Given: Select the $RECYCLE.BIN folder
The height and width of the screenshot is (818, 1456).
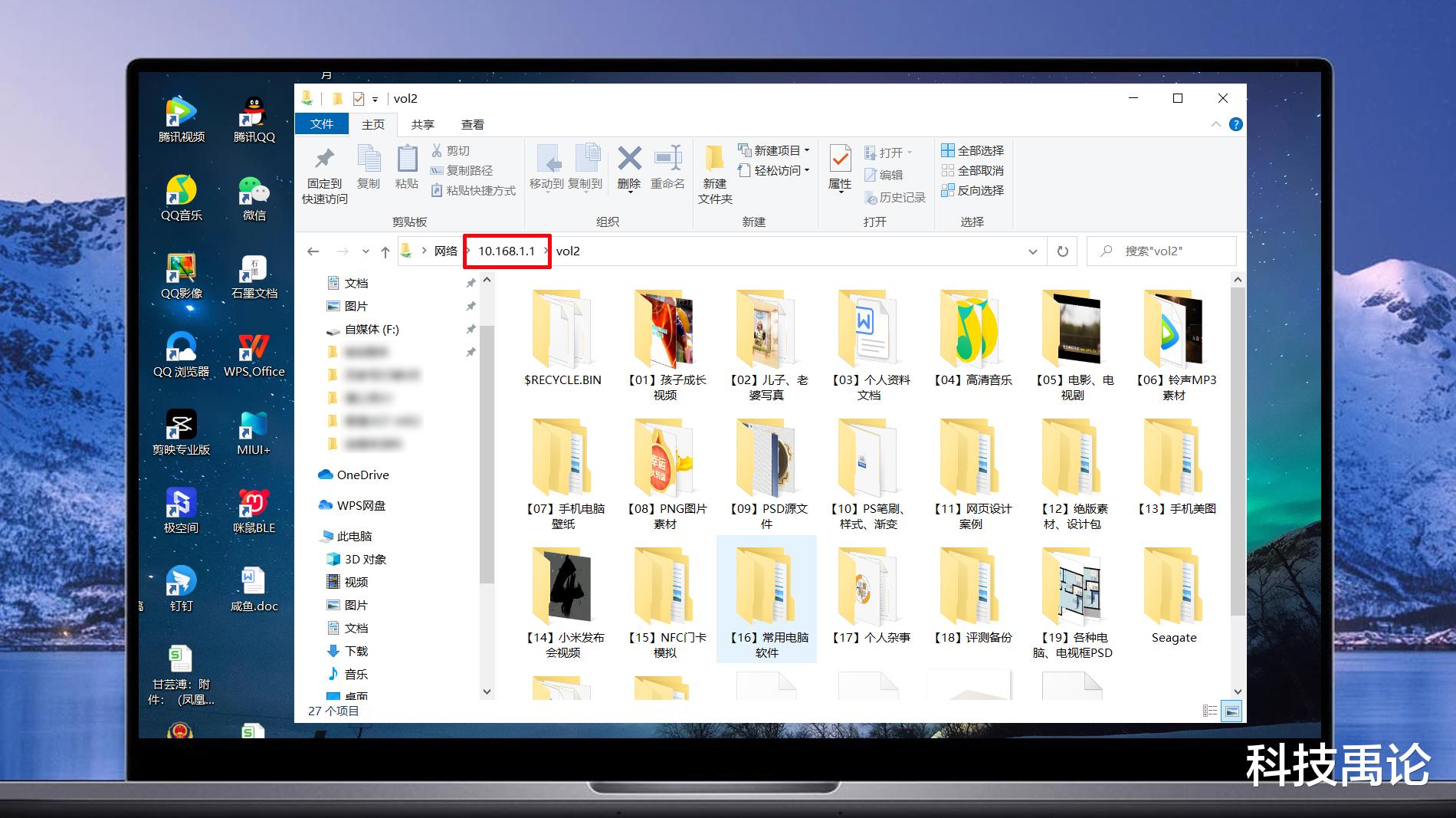Looking at the screenshot, I should tap(562, 339).
